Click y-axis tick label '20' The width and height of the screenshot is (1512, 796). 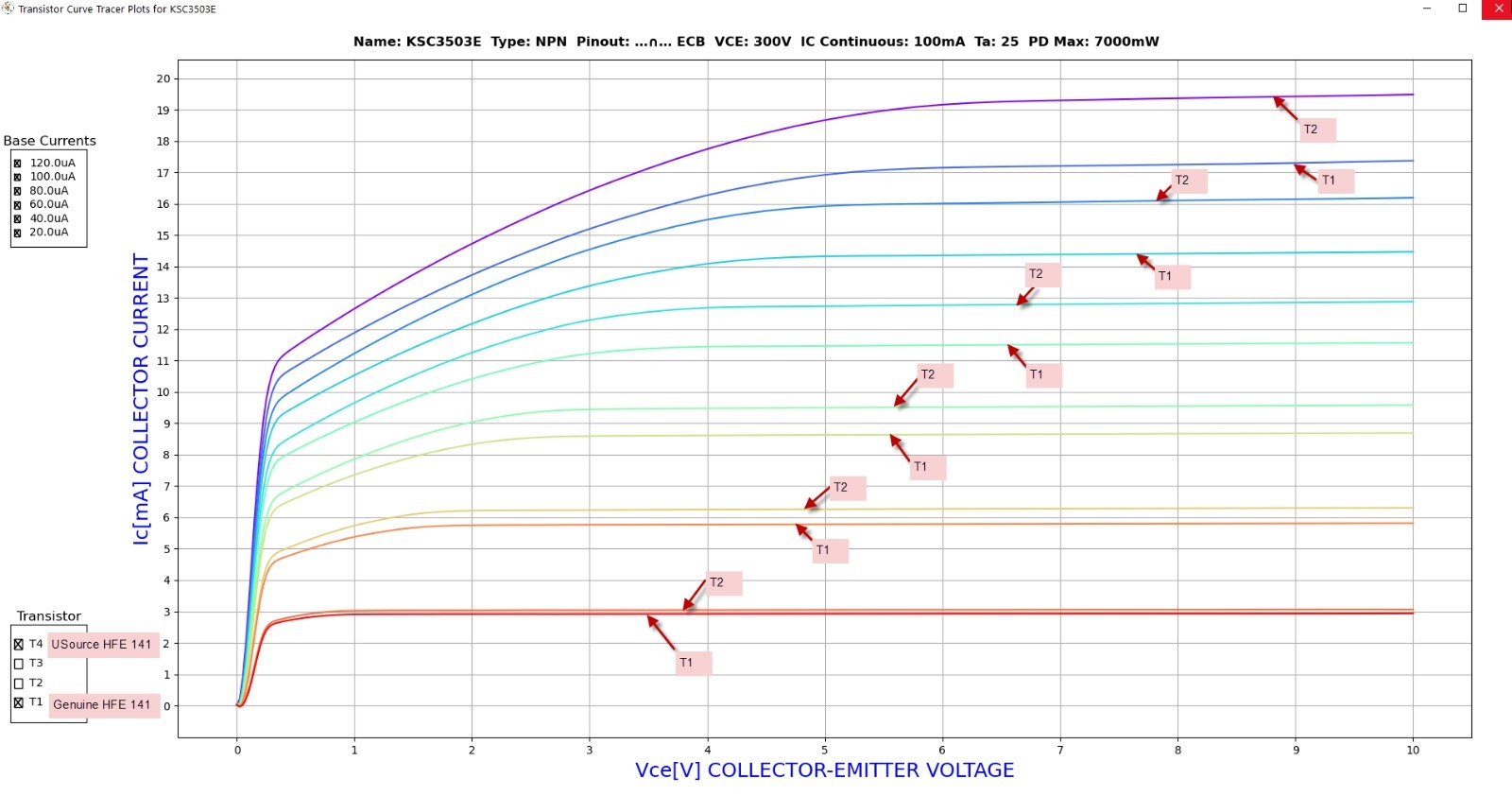pyautogui.click(x=163, y=79)
